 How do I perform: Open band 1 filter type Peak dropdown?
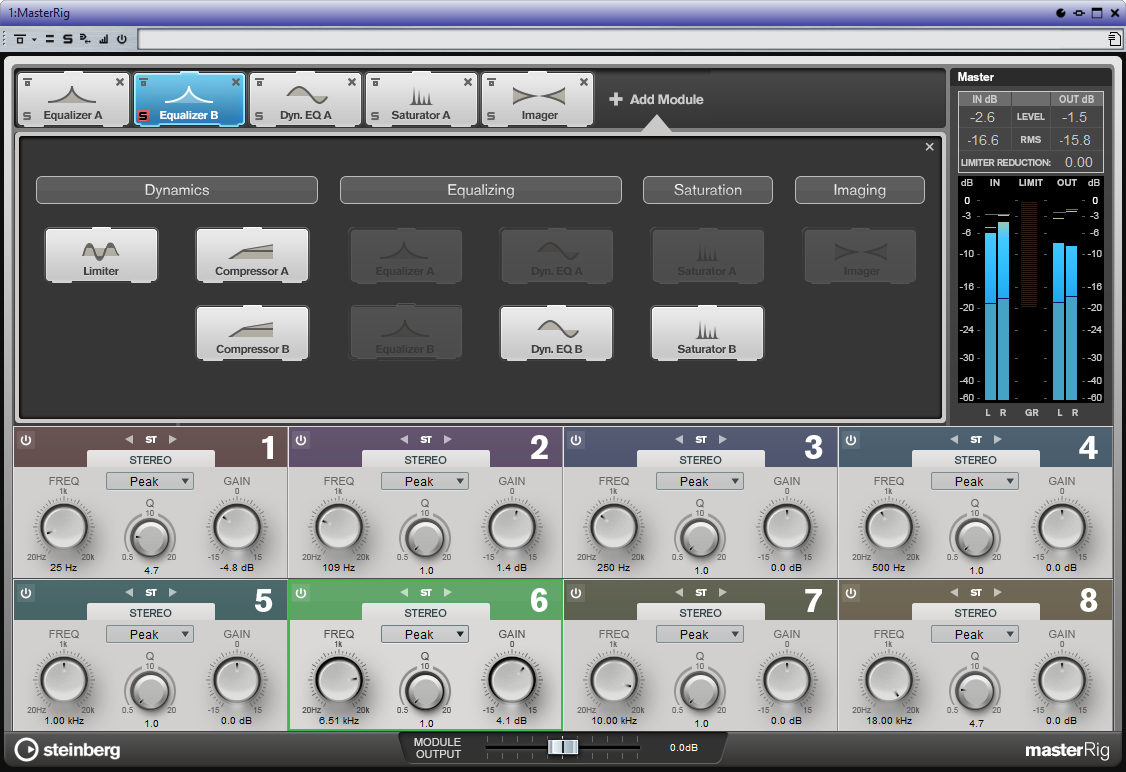tap(150, 481)
